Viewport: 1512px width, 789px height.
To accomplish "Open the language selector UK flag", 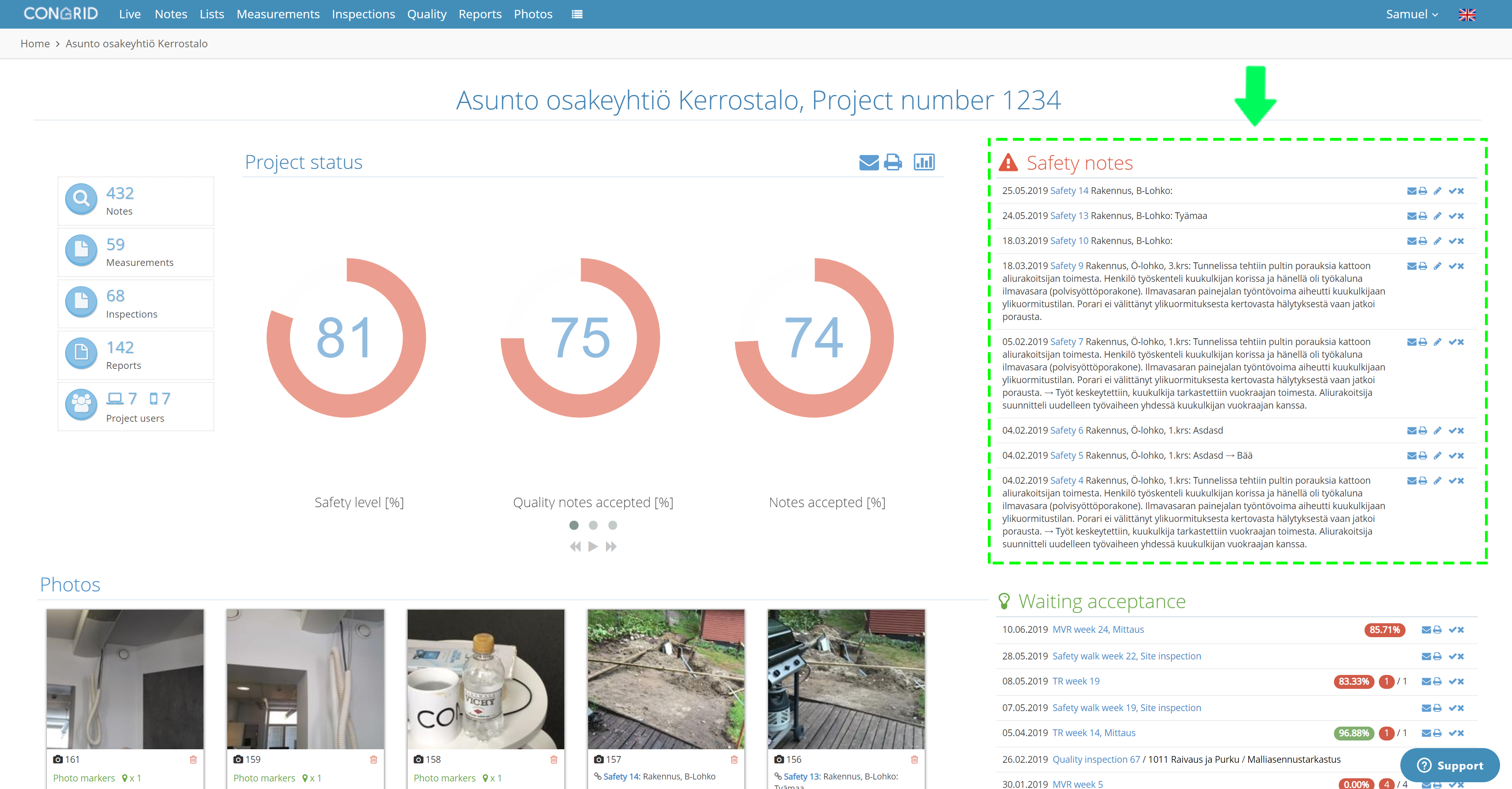I will 1467,15.
